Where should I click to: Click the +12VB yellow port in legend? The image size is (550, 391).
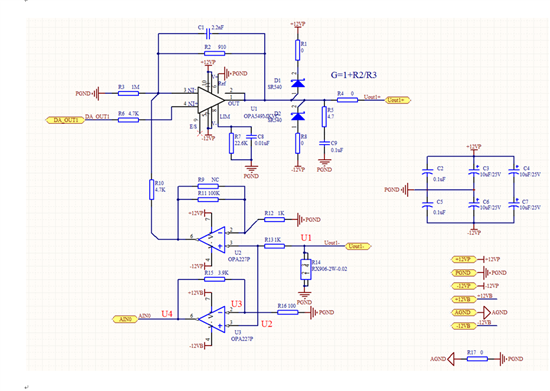(464, 299)
